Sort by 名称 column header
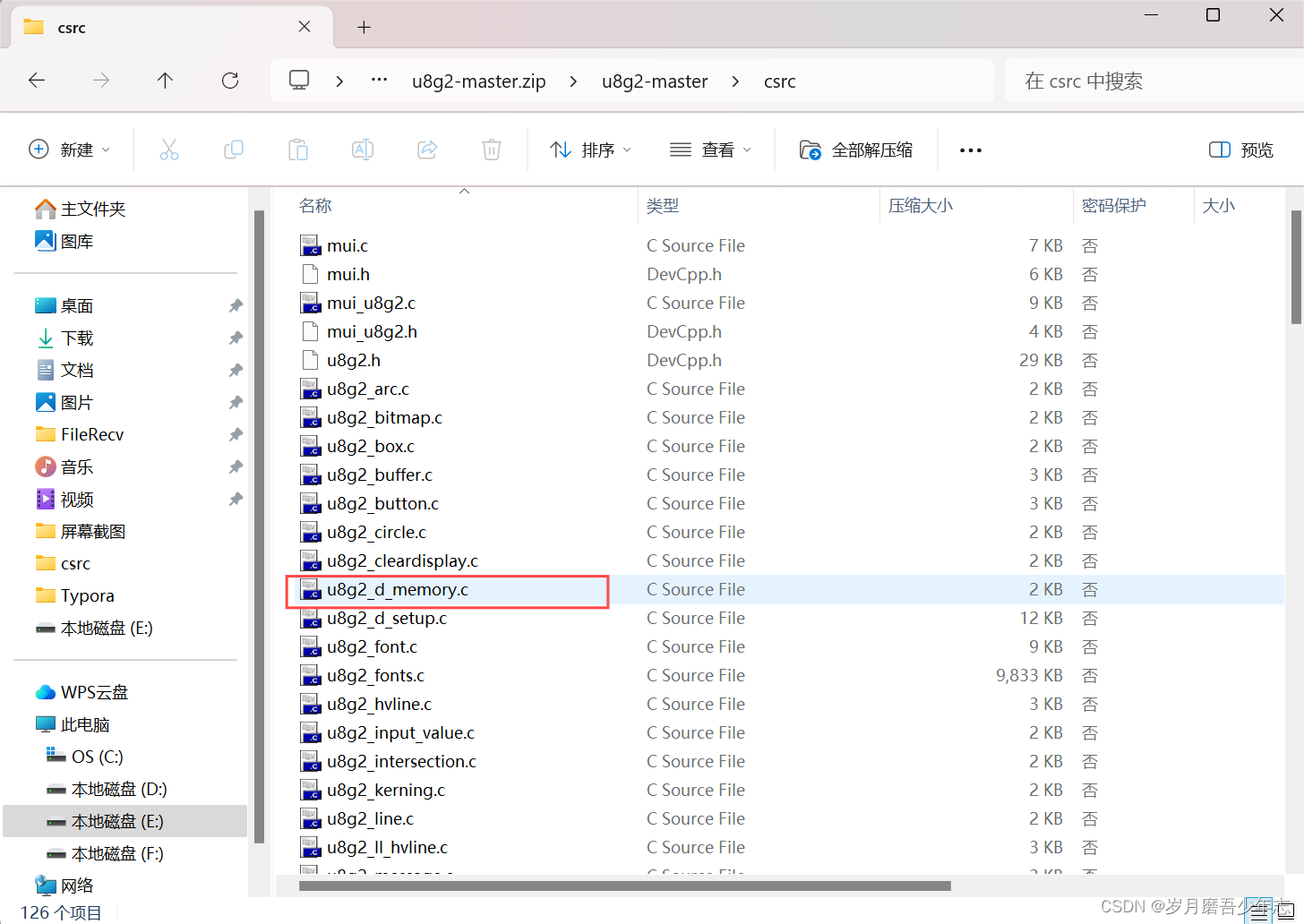 (x=315, y=206)
